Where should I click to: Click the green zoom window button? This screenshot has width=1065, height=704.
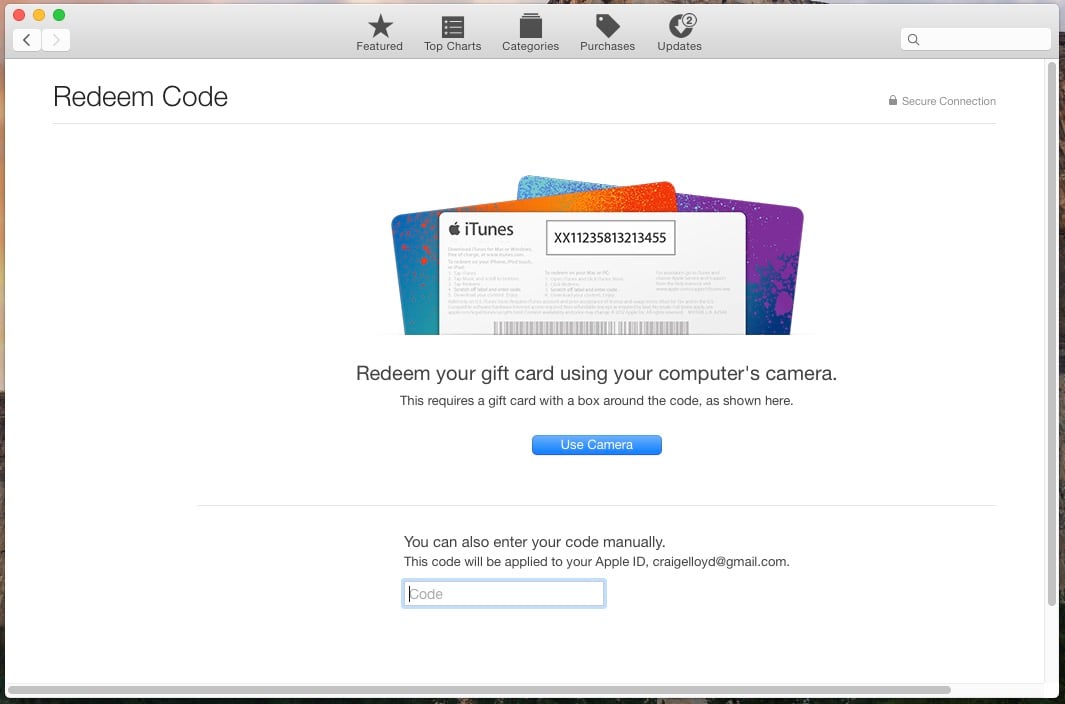tap(59, 14)
